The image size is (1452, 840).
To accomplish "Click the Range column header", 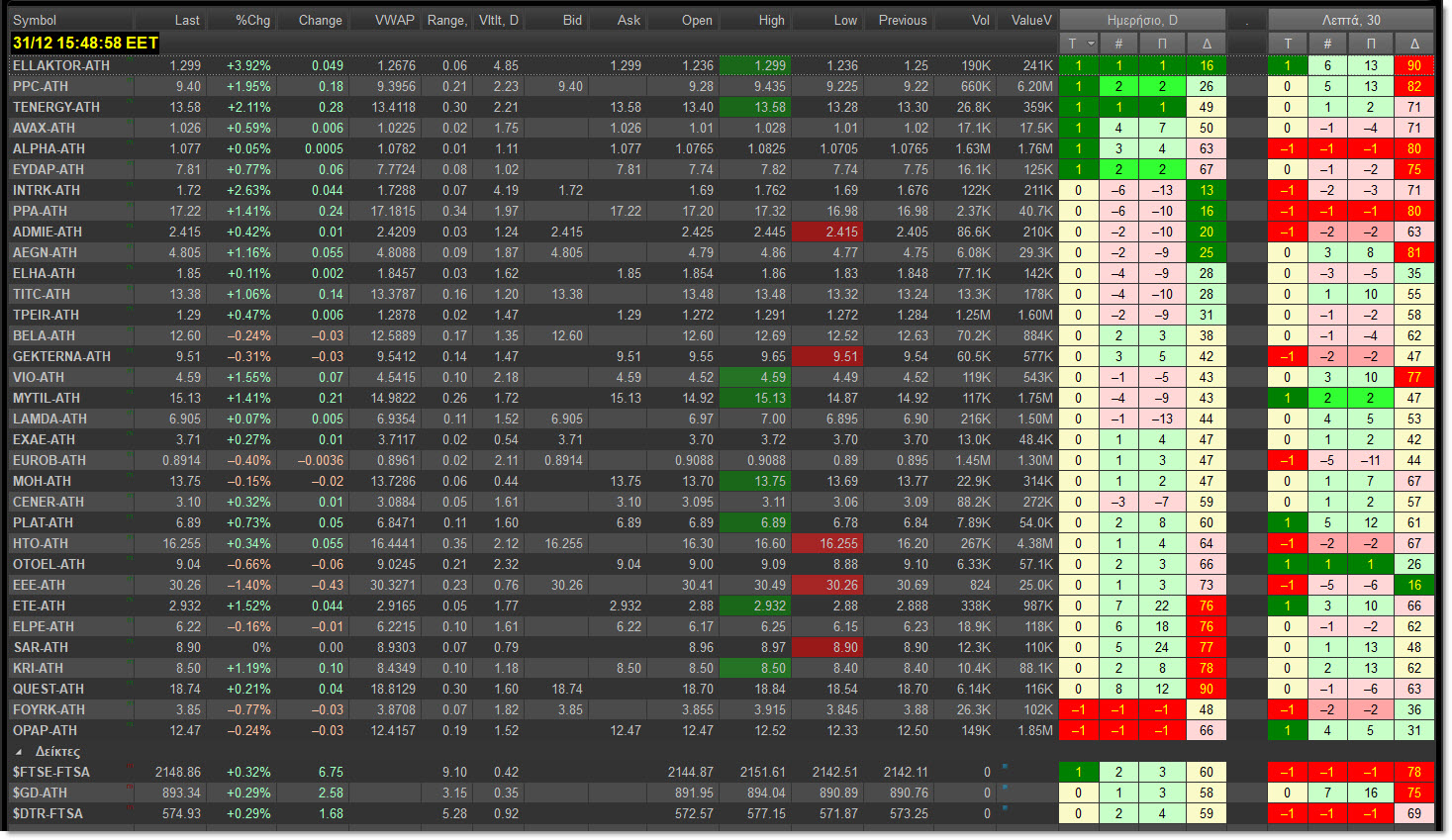I will pos(447,20).
